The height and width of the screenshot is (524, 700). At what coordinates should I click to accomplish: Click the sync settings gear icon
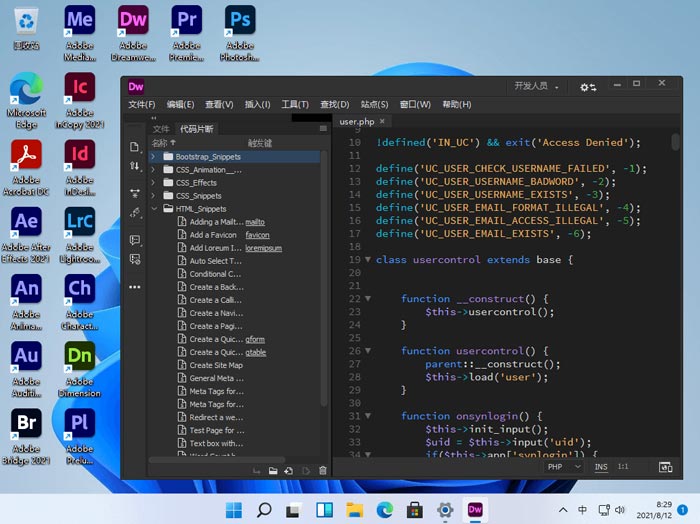(588, 87)
